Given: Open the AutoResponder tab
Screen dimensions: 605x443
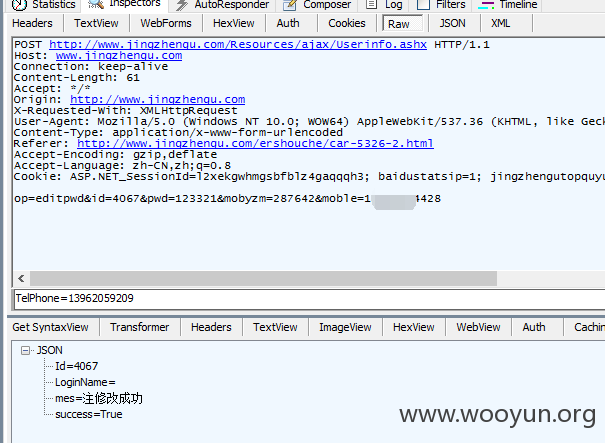Looking at the screenshot, I should tap(222, 5).
